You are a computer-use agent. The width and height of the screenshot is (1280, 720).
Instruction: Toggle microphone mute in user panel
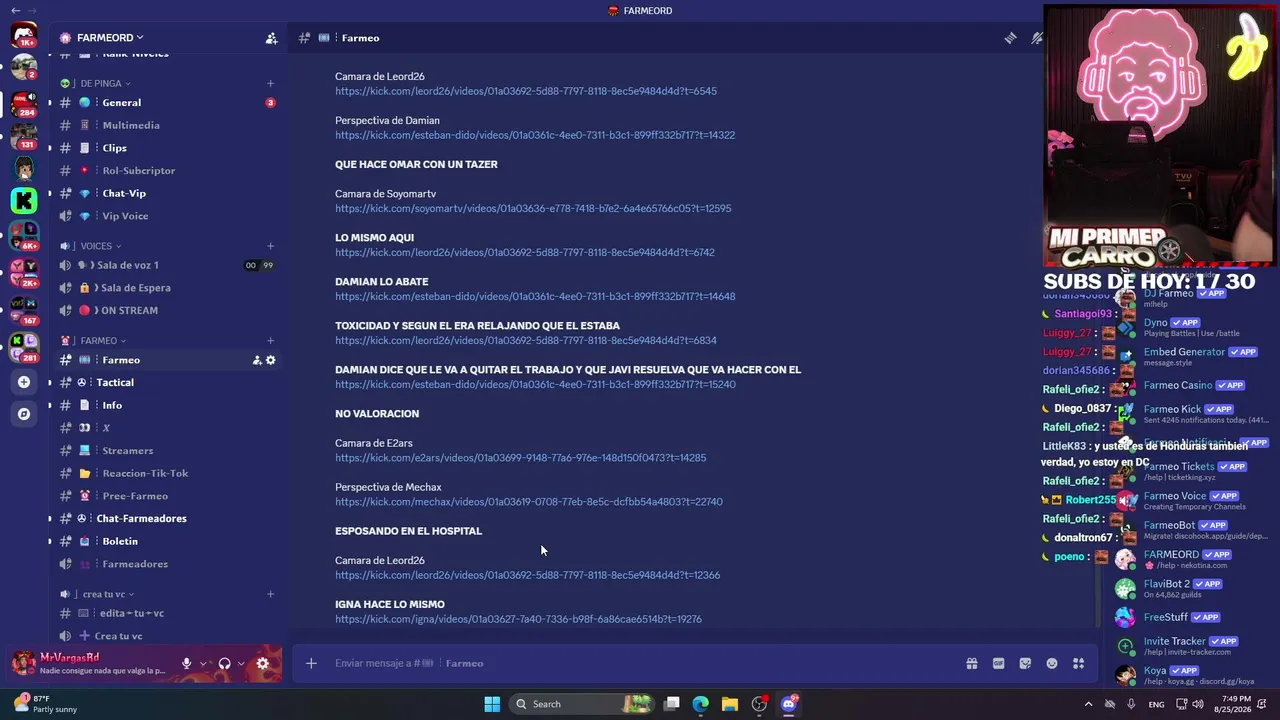click(x=186, y=663)
